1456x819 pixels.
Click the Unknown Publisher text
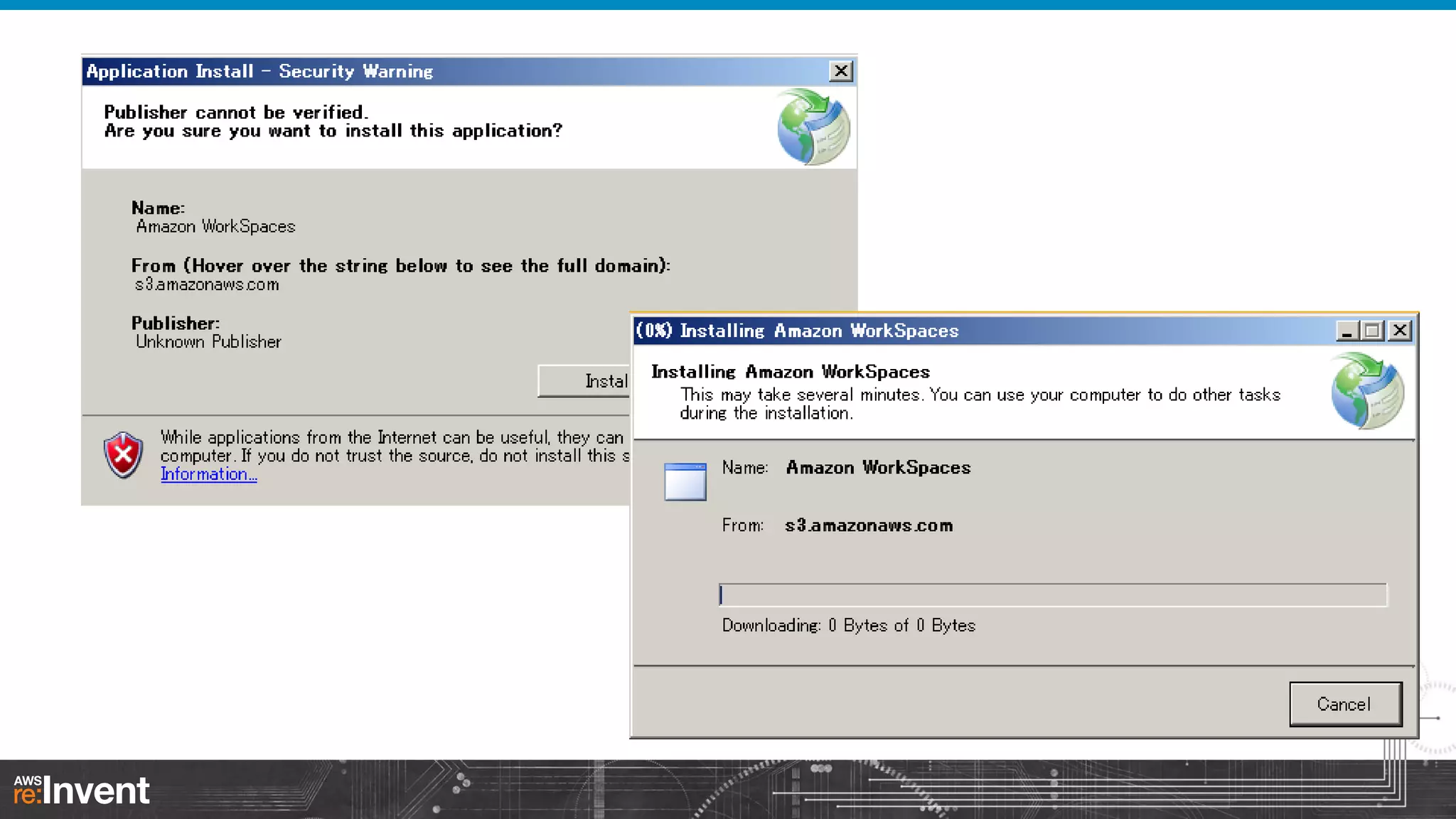(208, 342)
